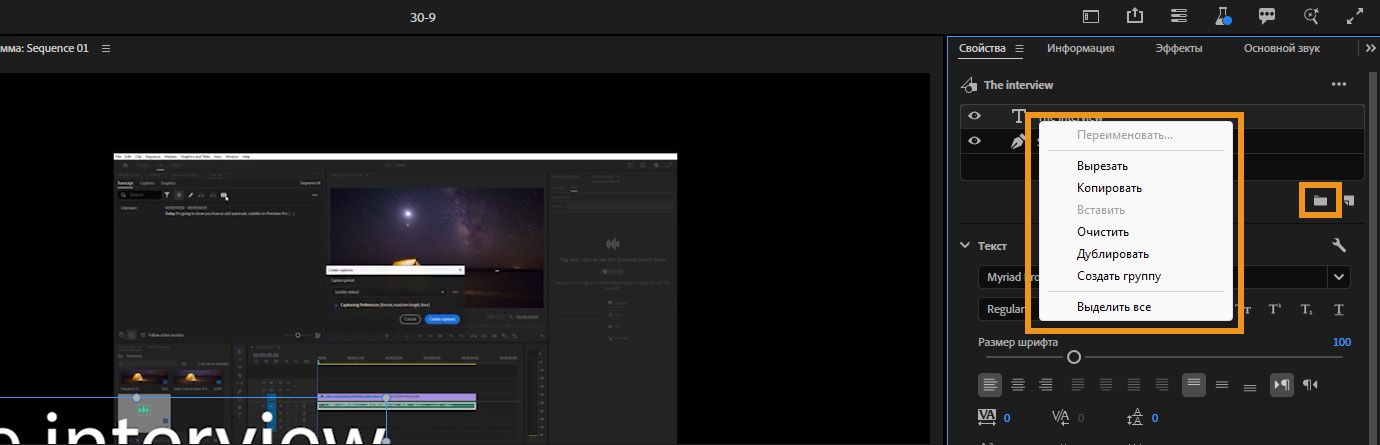
Task: Toggle subscript text style
Action: 1306,309
